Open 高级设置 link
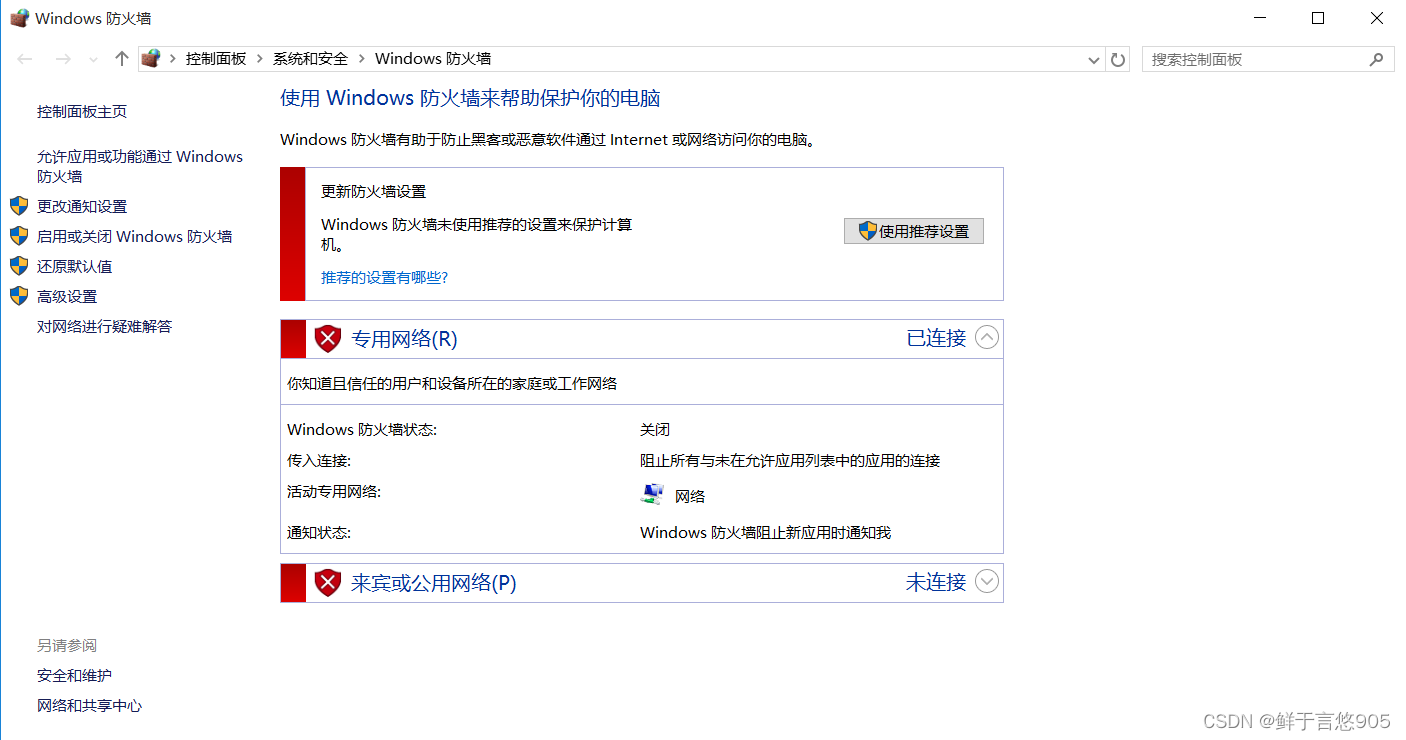This screenshot has height=740, width=1406. coord(67,296)
